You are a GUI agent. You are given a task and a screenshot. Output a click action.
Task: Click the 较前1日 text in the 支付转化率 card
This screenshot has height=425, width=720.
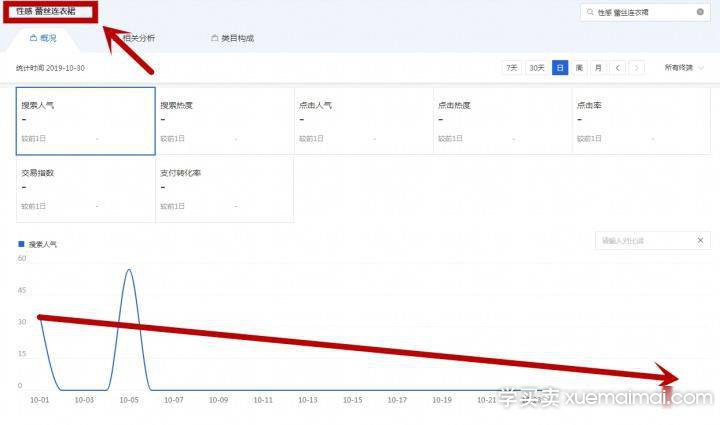click(x=172, y=207)
